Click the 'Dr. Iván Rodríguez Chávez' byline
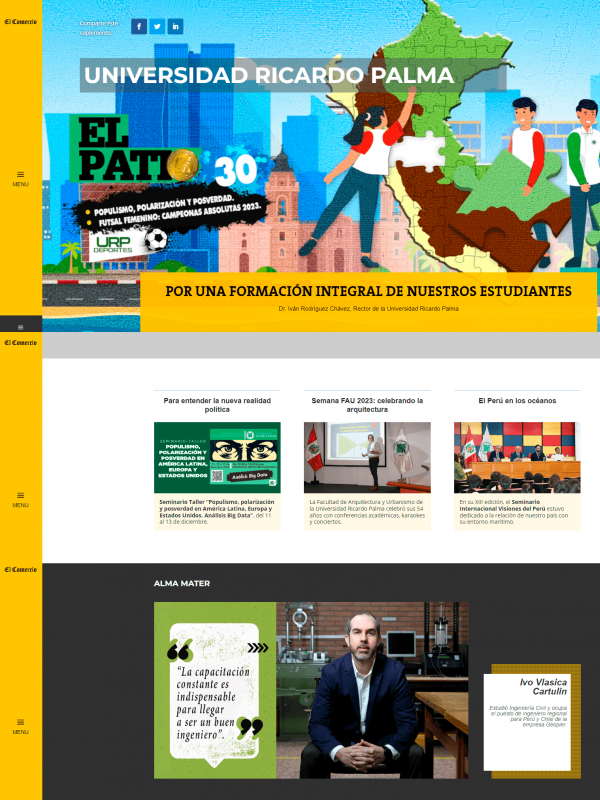The height and width of the screenshot is (800, 600). [368, 308]
